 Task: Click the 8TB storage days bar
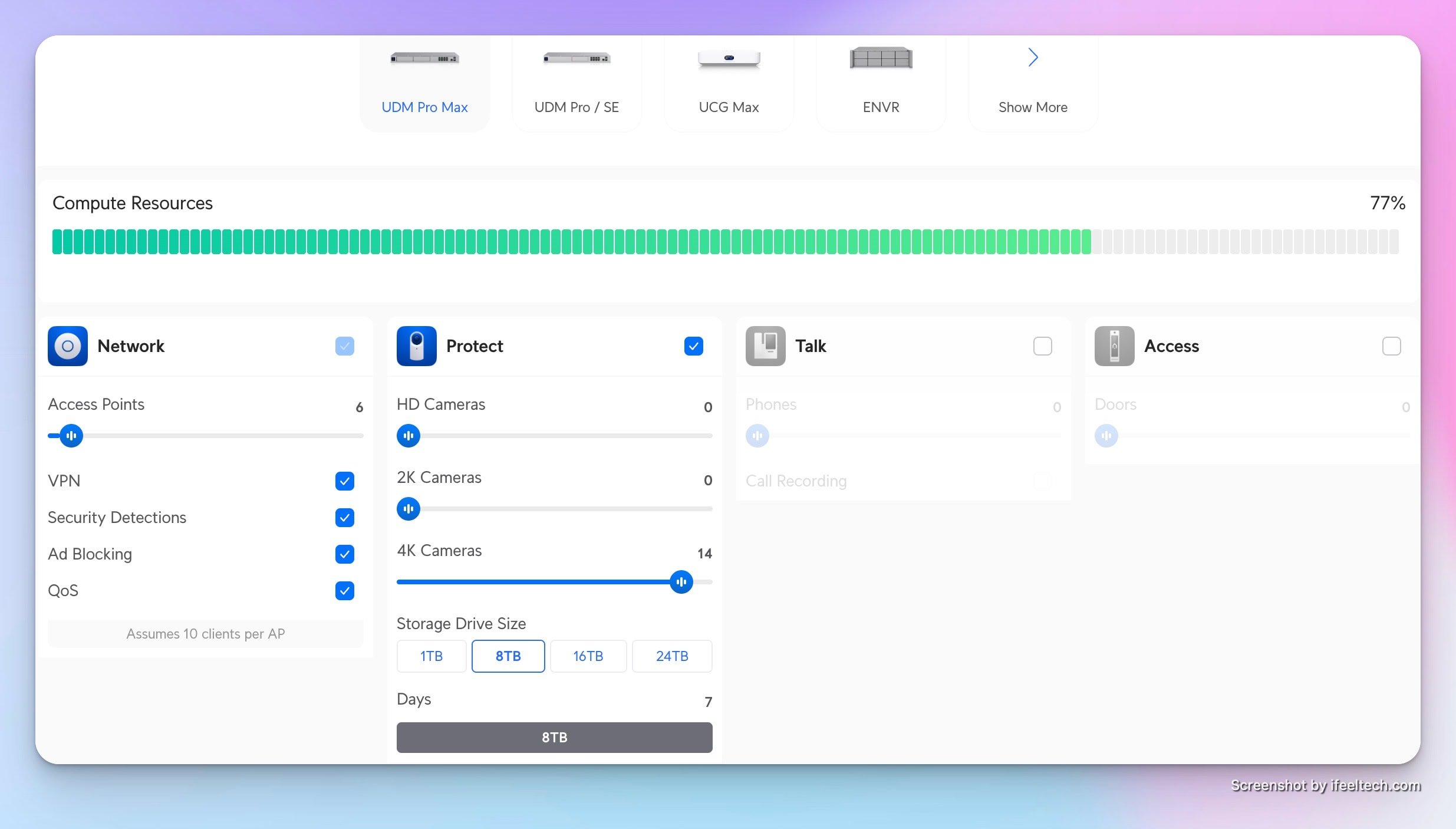tap(554, 738)
